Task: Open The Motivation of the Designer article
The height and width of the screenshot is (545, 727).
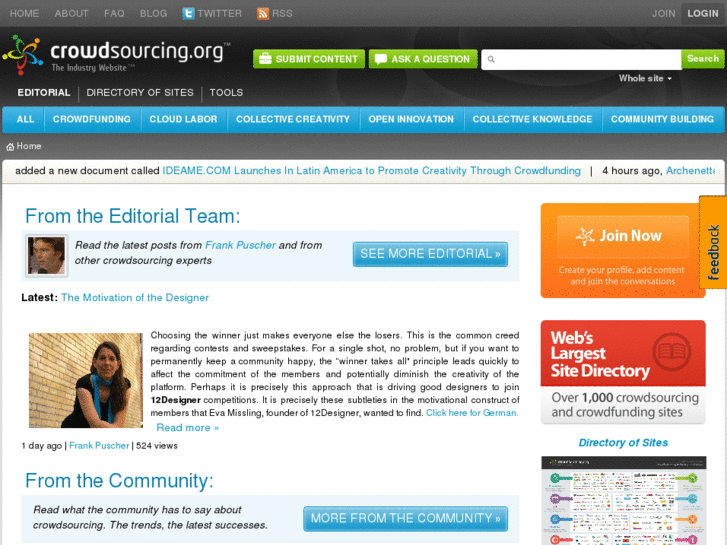Action: point(135,297)
